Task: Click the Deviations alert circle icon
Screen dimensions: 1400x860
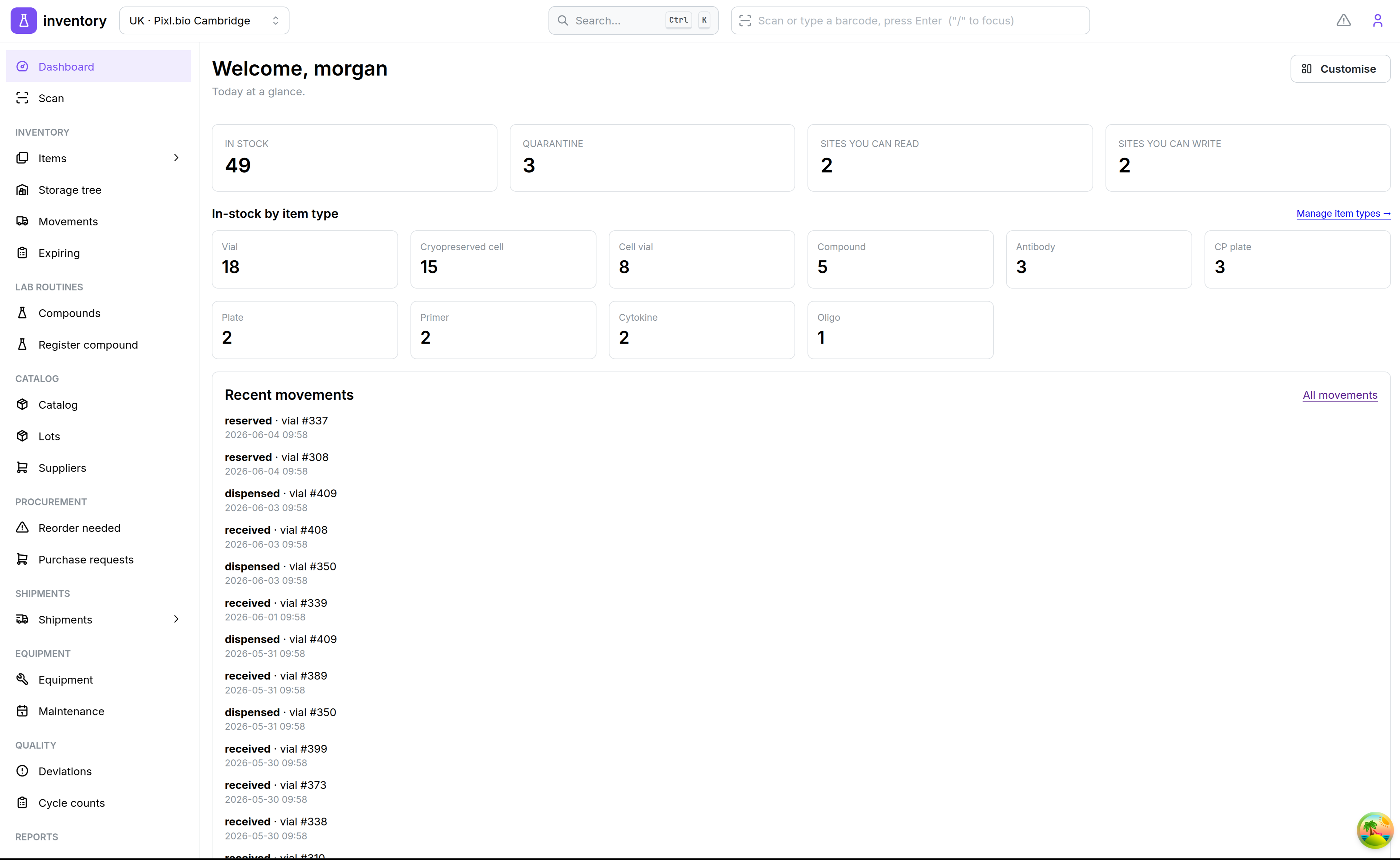Action: (x=22, y=771)
